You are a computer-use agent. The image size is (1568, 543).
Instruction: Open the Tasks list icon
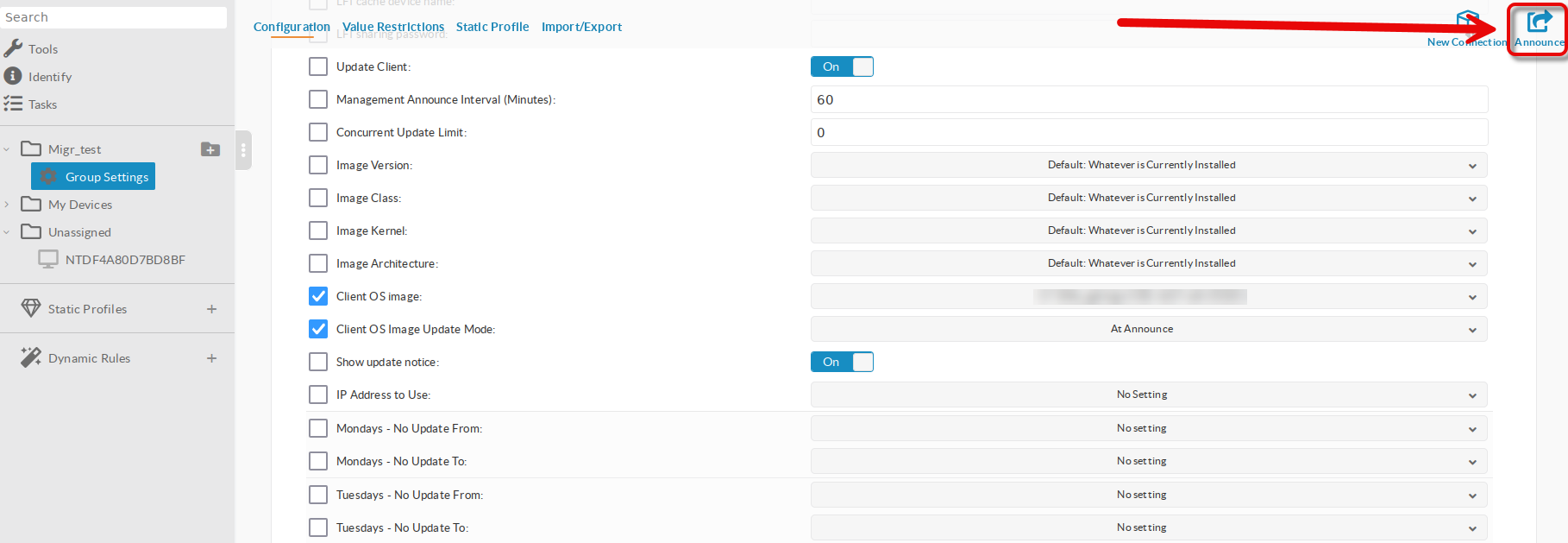pos(13,104)
